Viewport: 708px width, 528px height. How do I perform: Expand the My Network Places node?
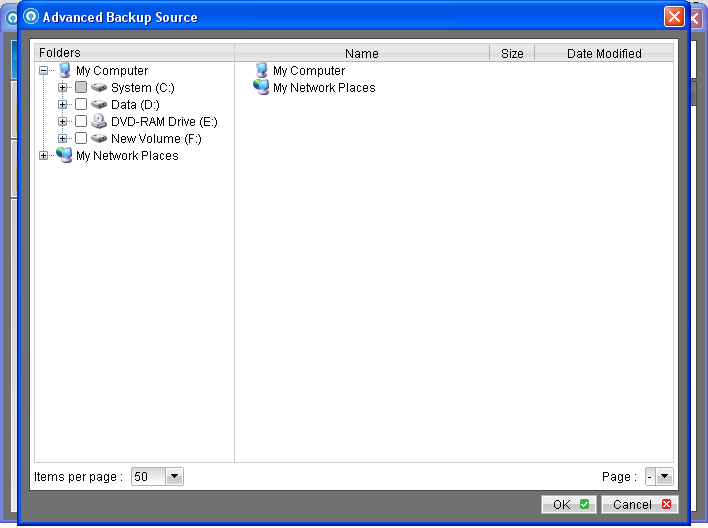(44, 155)
